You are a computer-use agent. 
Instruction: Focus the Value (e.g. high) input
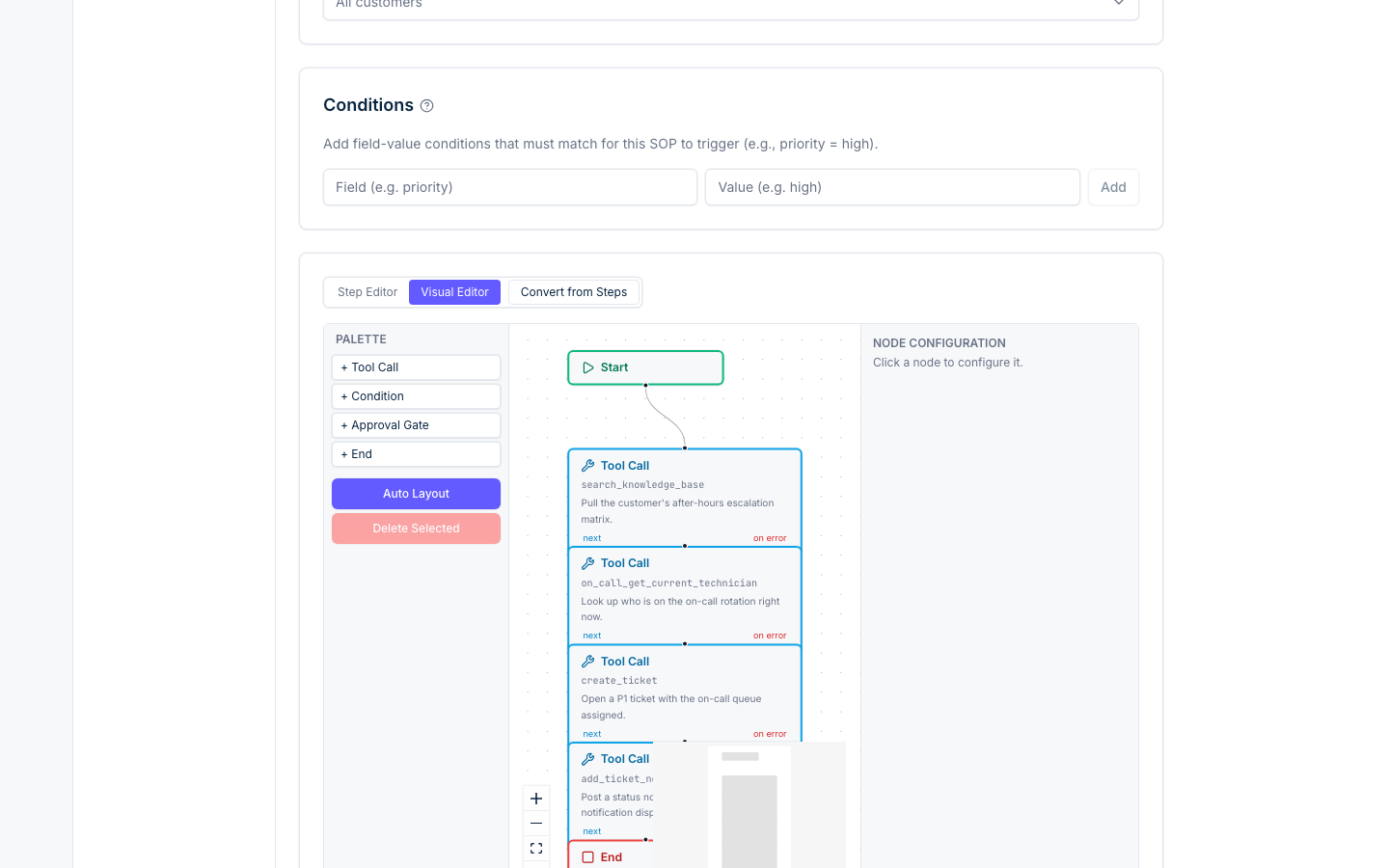892,187
